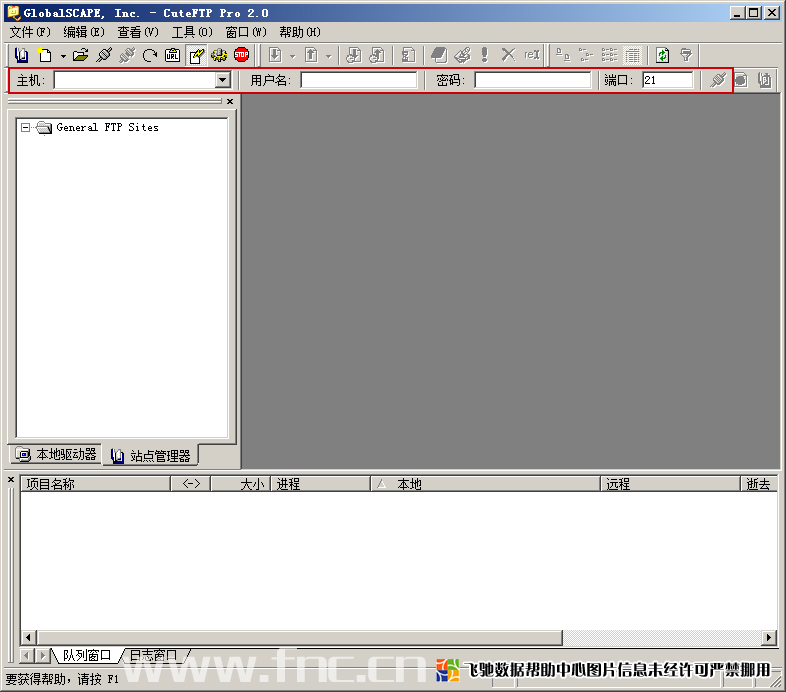Click the connection settings icon after Quick Connect plug

(741, 80)
